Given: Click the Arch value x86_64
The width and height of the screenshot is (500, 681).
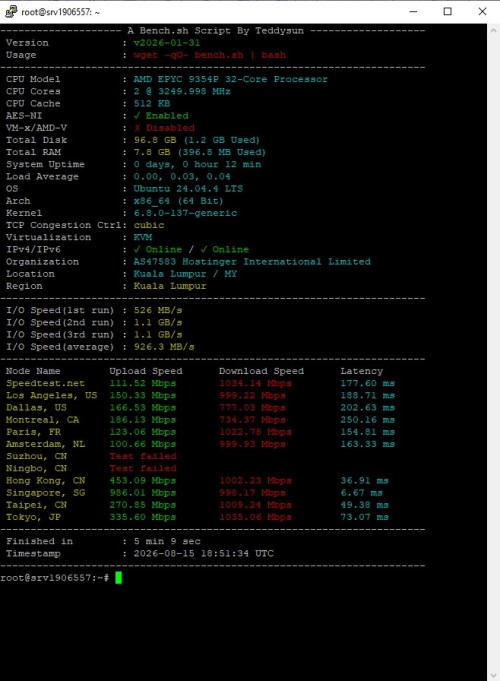Looking at the screenshot, I should (152, 201).
